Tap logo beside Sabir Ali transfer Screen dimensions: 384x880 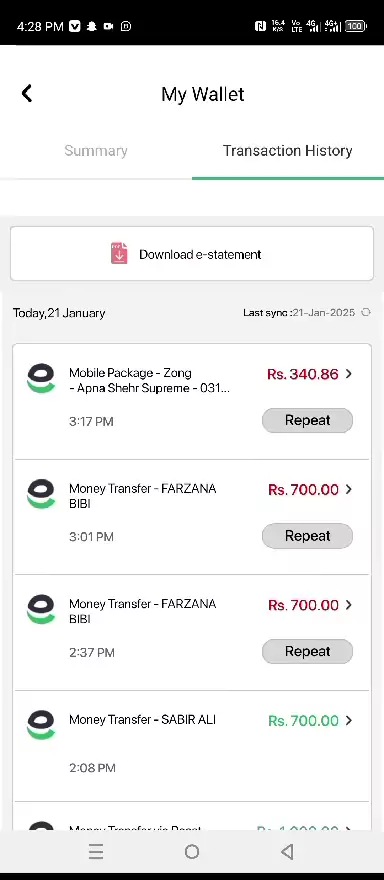click(x=41, y=725)
